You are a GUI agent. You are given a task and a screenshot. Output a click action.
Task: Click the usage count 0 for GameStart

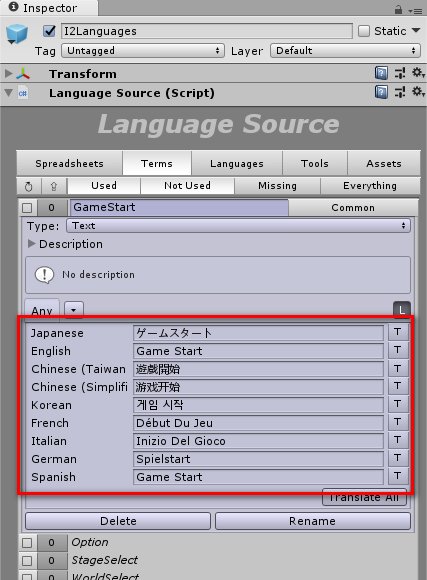point(51,208)
